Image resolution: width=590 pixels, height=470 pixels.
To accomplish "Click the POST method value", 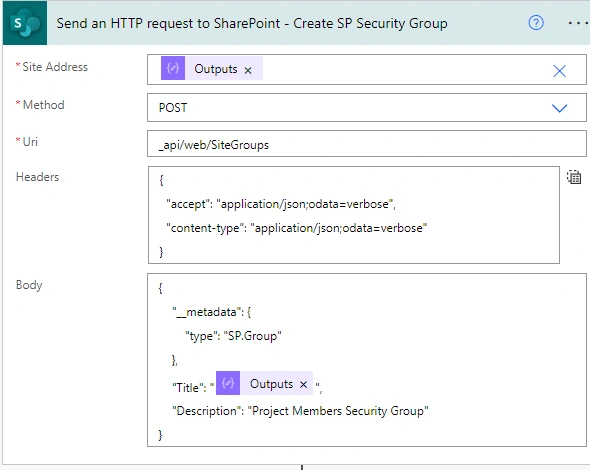I will [173, 108].
